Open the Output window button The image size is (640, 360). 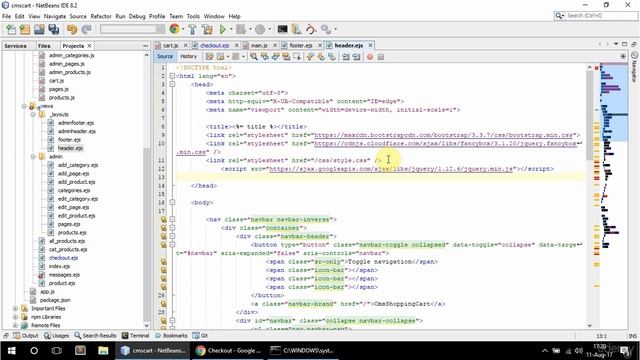(26, 336)
